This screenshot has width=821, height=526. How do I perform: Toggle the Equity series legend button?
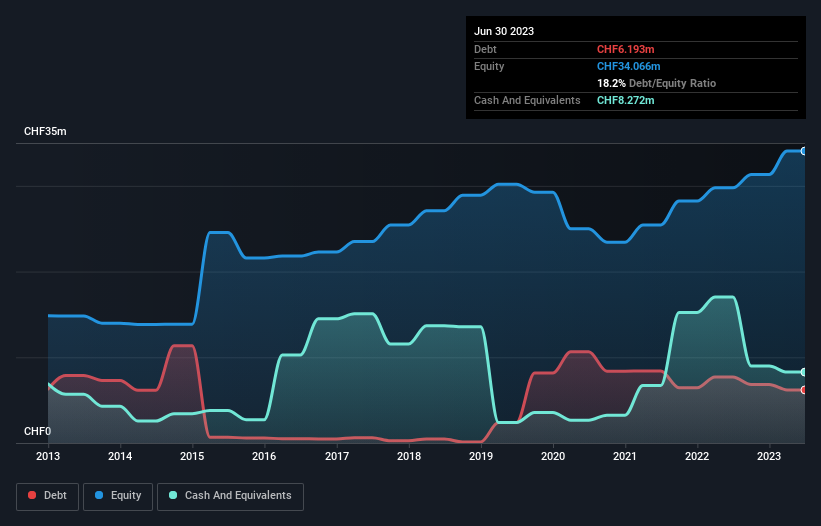click(x=118, y=496)
